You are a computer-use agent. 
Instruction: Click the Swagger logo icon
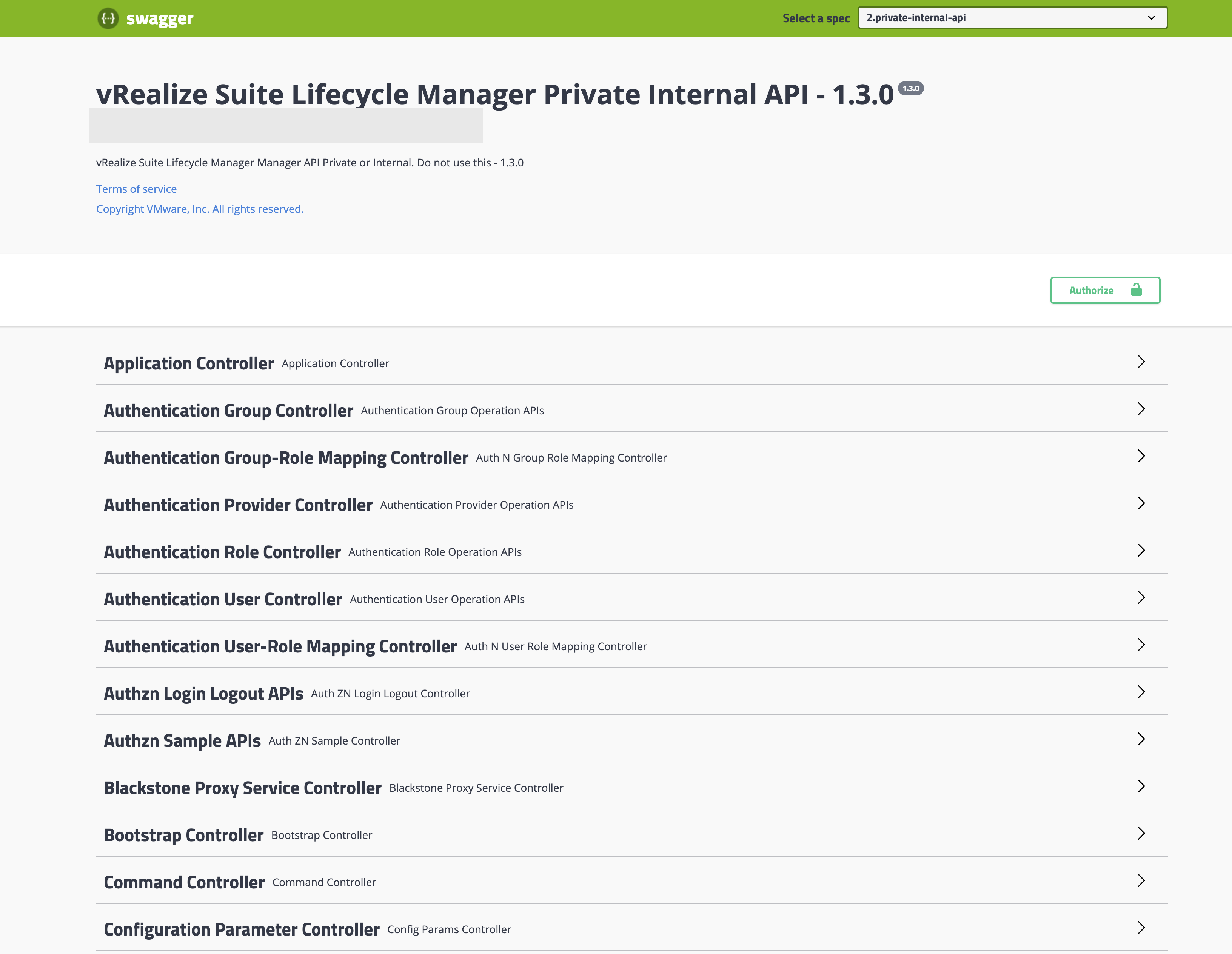click(x=108, y=18)
